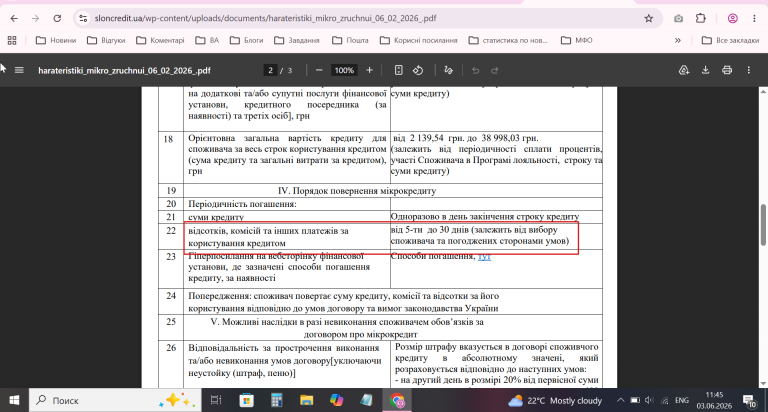Open the Extensions puzzle menu
768x412 pixels.
pyautogui.click(x=700, y=18)
